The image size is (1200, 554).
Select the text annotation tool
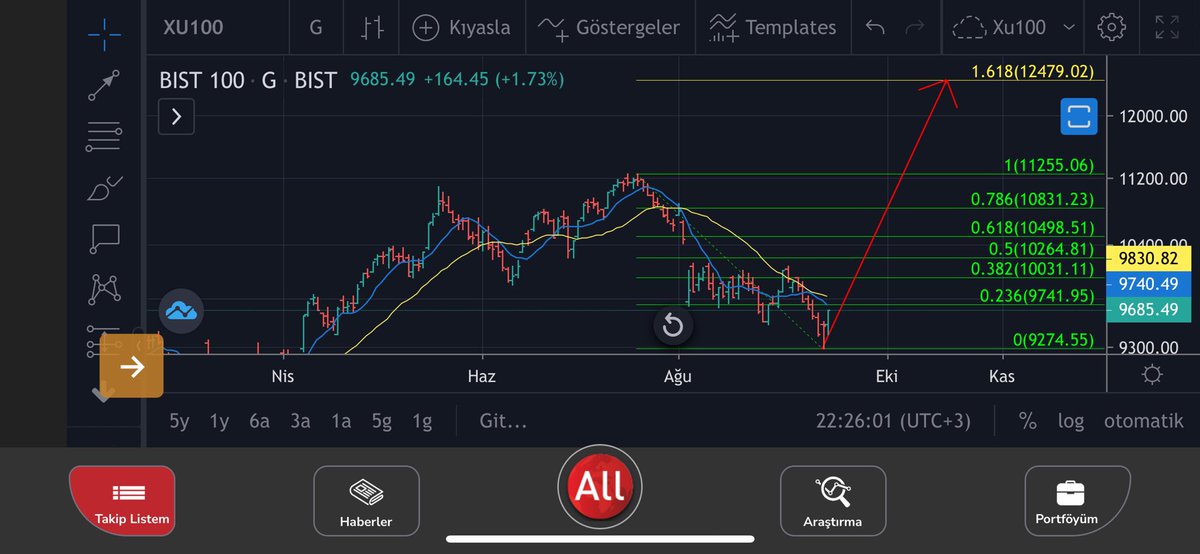(104, 238)
